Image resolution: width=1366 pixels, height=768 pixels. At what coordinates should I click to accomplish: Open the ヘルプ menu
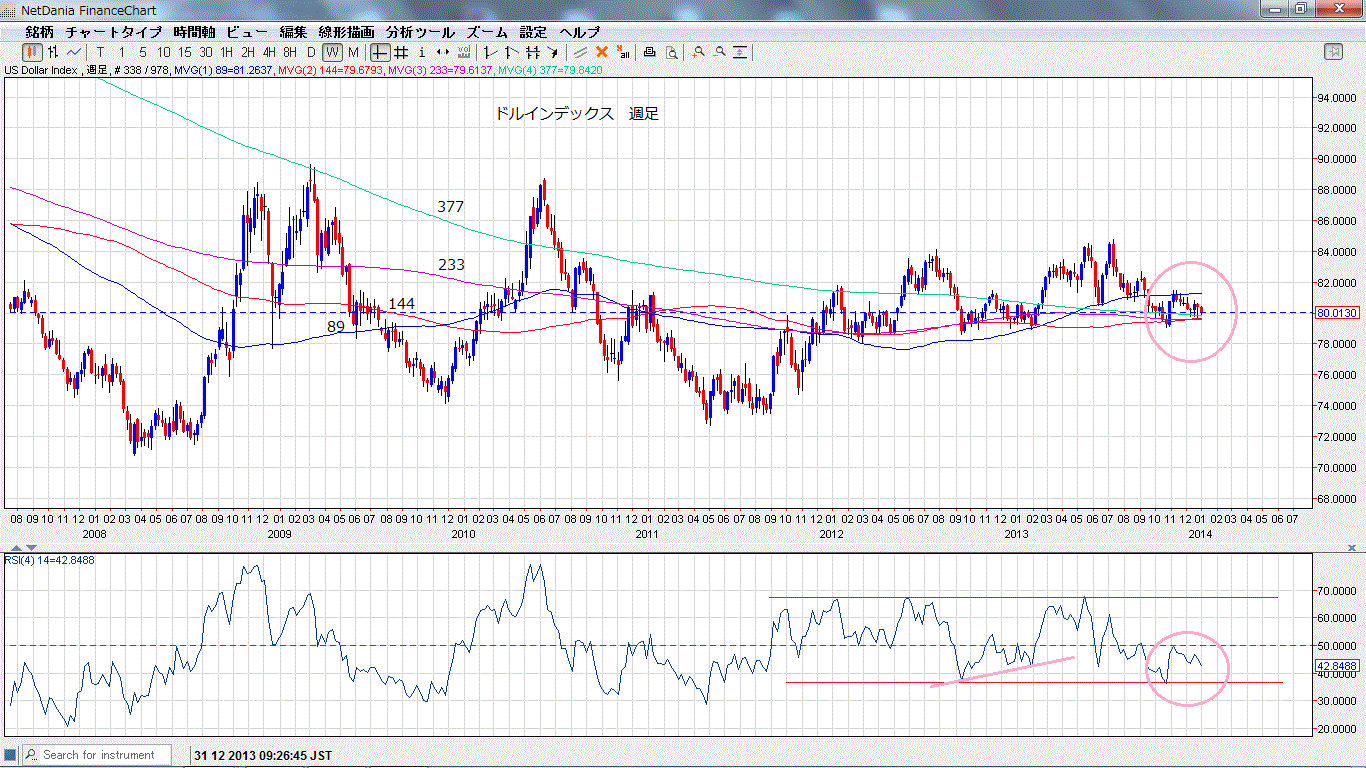[x=580, y=32]
